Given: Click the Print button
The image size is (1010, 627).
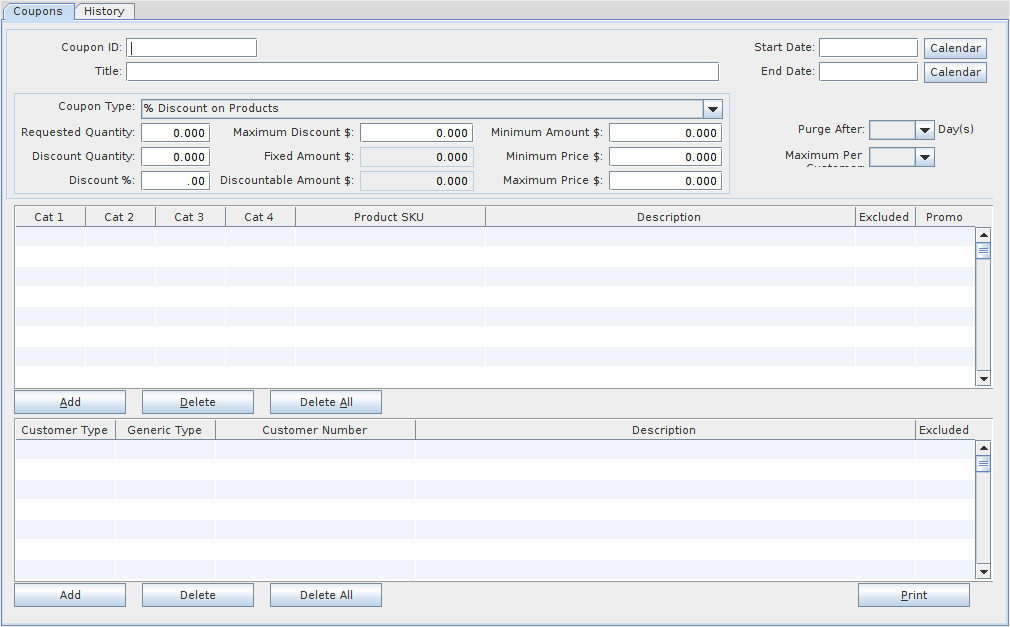Looking at the screenshot, I should (x=913, y=595).
